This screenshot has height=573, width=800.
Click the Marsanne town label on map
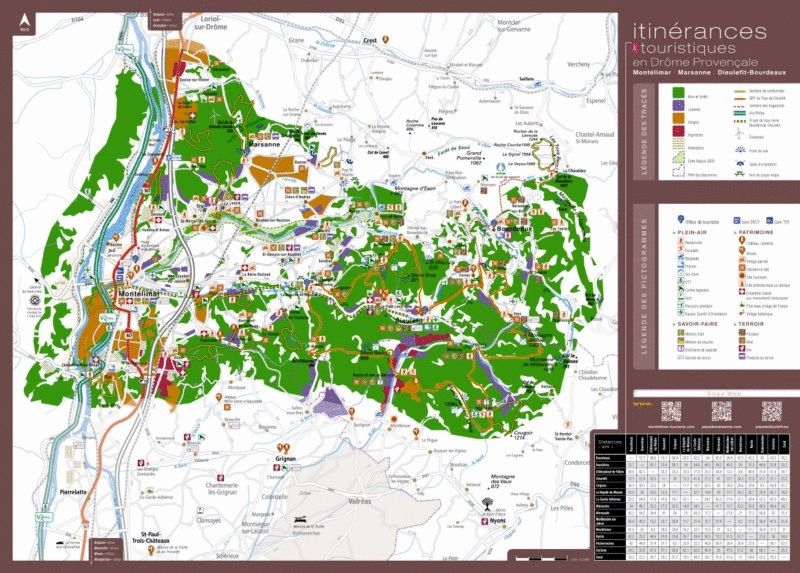tap(264, 144)
